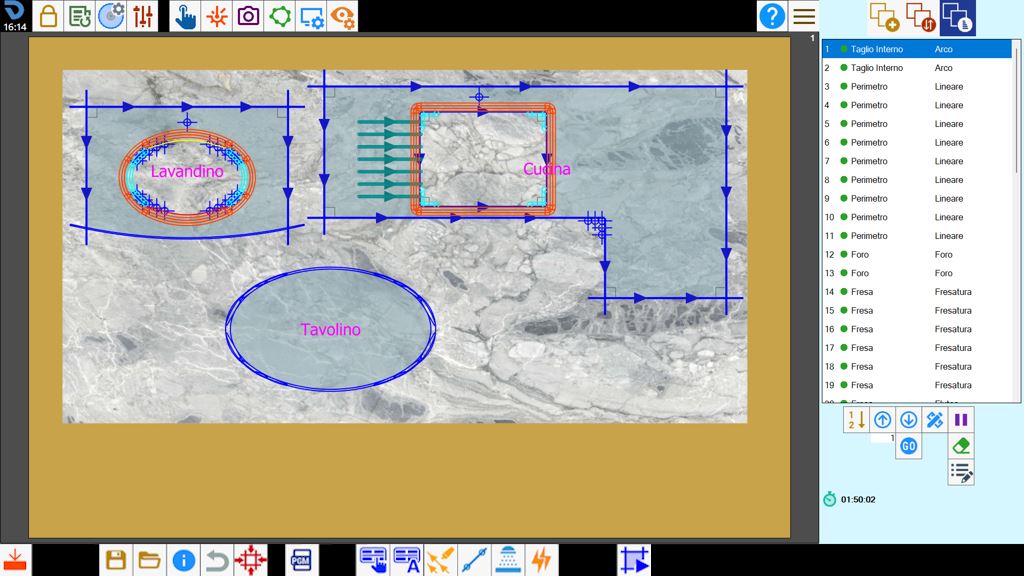Open the slider adjustments icon

(142, 16)
